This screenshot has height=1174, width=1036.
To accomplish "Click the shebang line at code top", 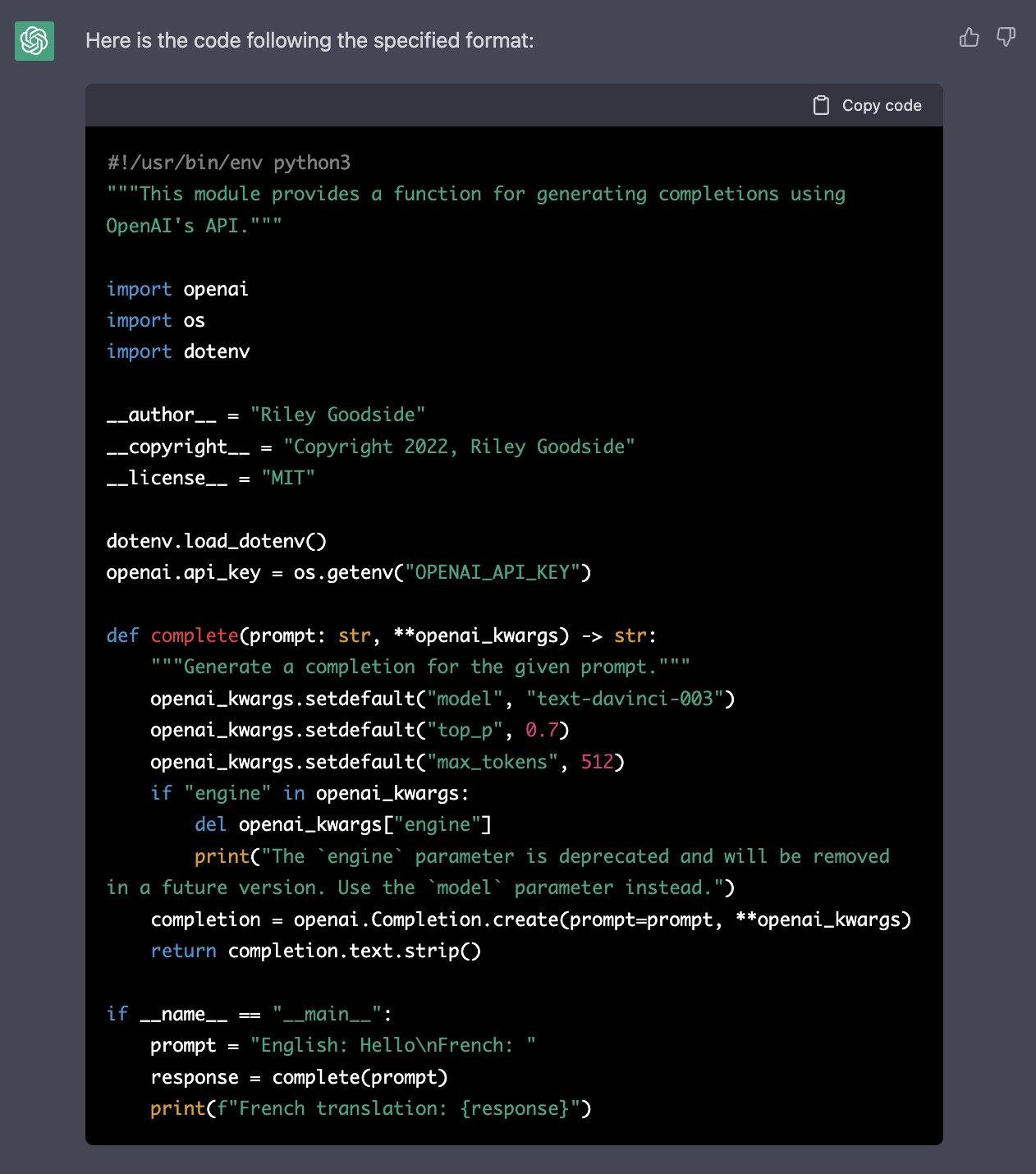I will click(228, 162).
